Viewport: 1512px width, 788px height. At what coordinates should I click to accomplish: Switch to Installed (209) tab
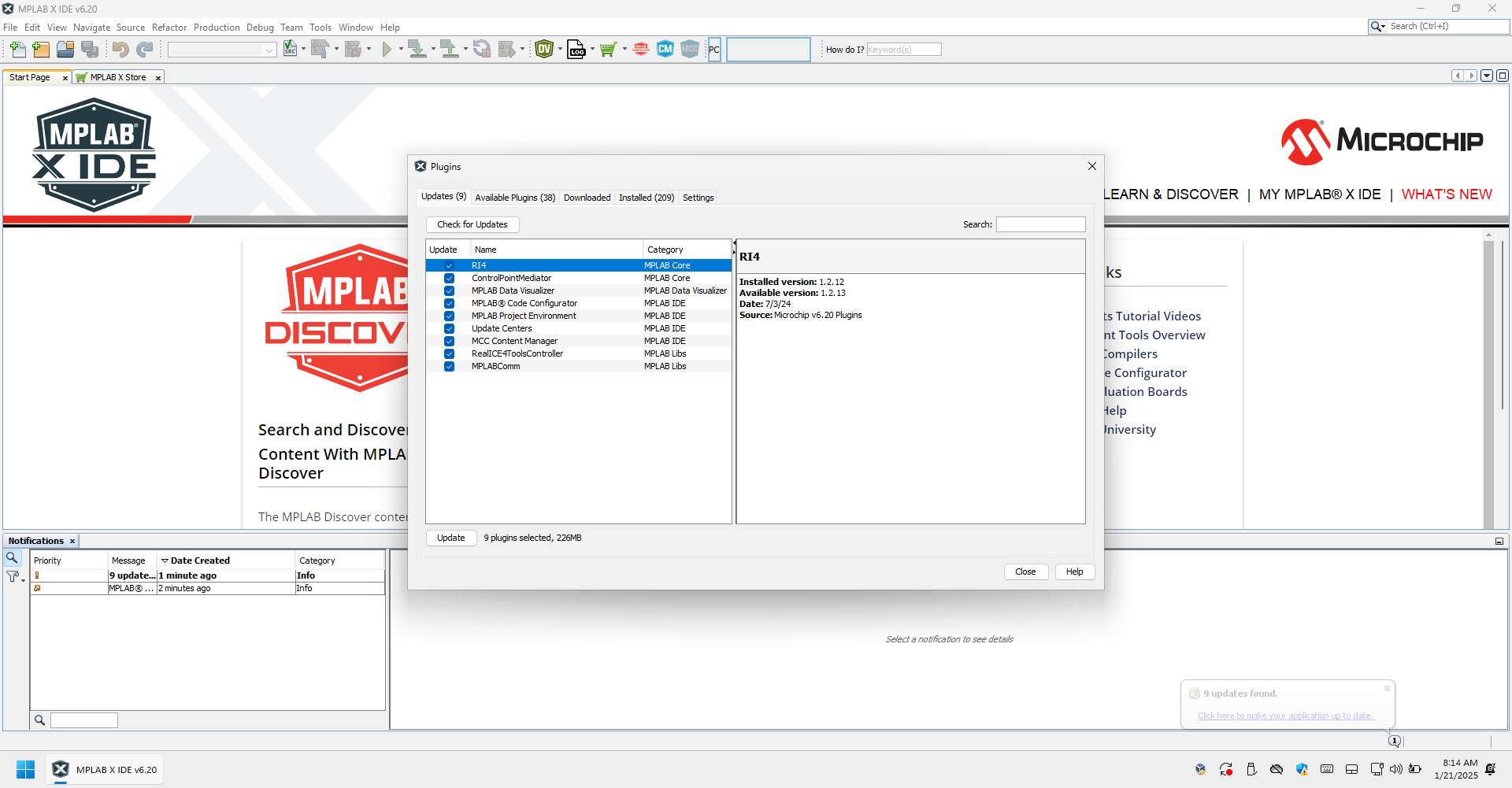pos(647,198)
